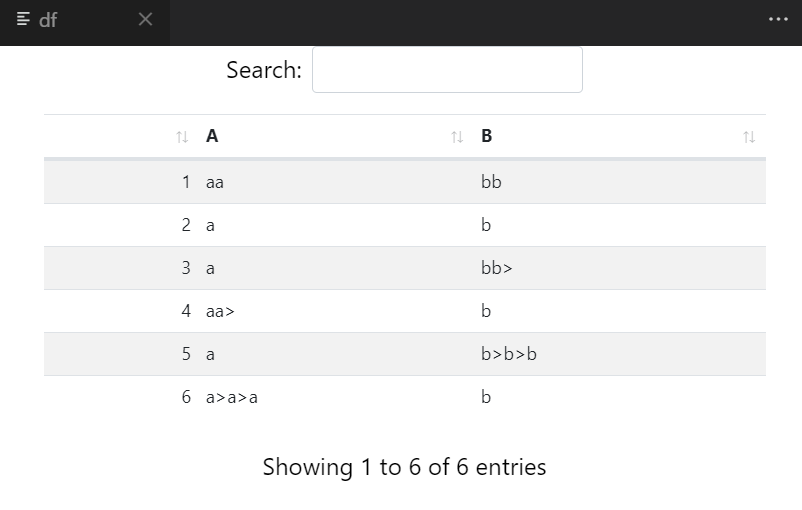Click 'Showing 1 to 6 of 6 entries' text
The height and width of the screenshot is (510, 802).
[x=404, y=467]
